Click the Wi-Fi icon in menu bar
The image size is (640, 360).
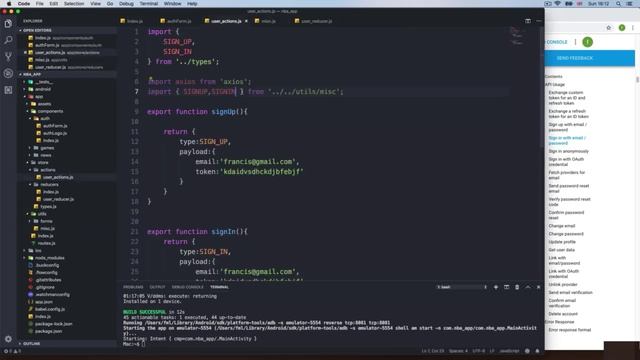click(x=558, y=4)
